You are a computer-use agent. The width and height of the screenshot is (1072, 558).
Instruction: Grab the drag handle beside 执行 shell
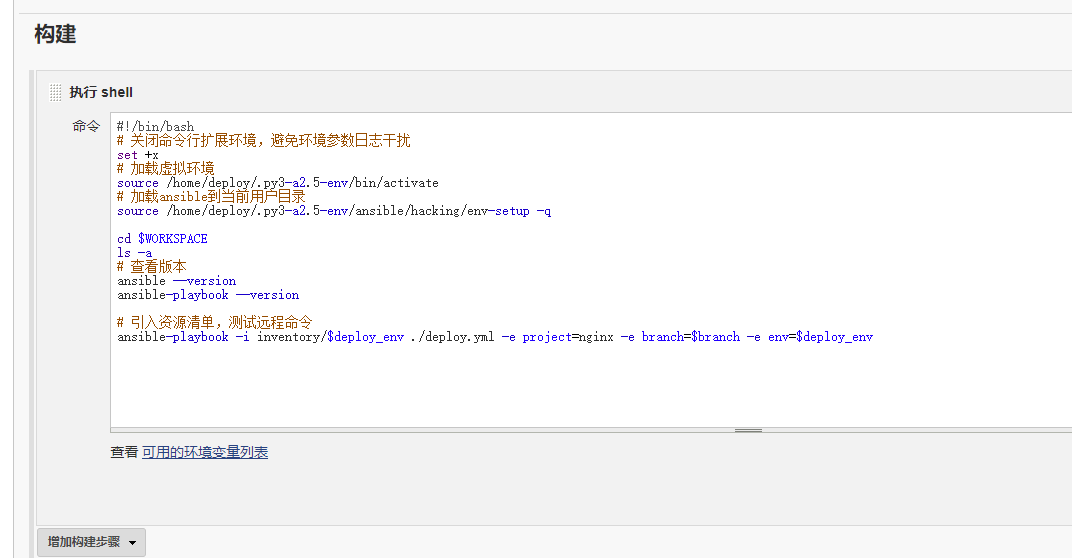tap(56, 93)
